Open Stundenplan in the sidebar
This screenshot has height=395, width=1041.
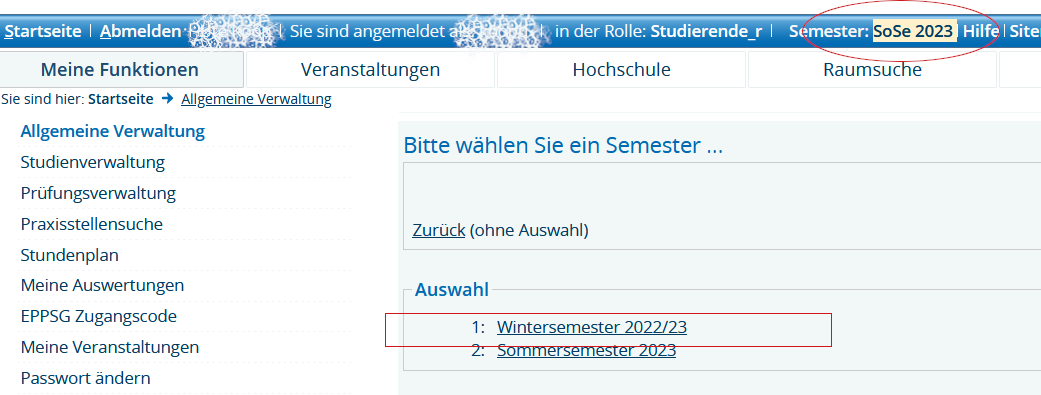coord(70,255)
